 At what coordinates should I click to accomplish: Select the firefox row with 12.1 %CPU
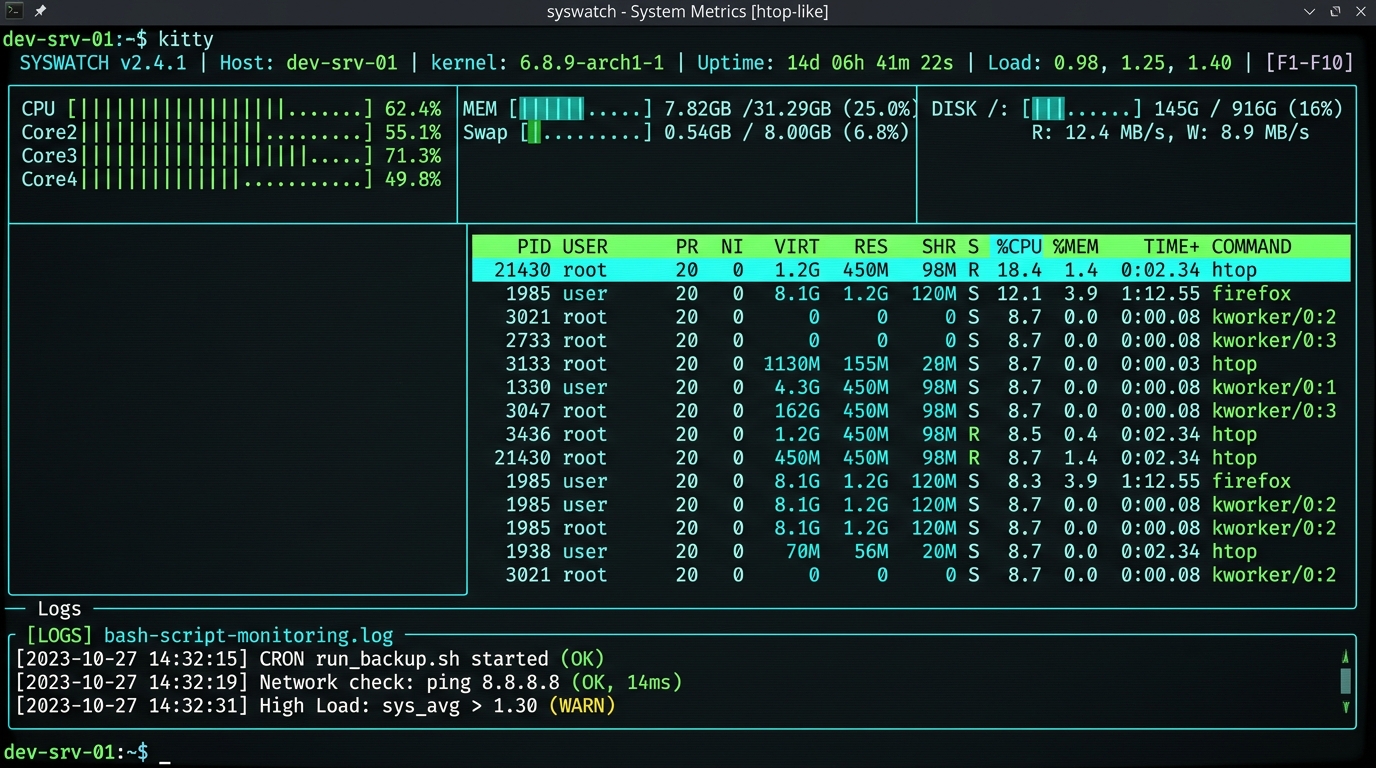(911, 293)
